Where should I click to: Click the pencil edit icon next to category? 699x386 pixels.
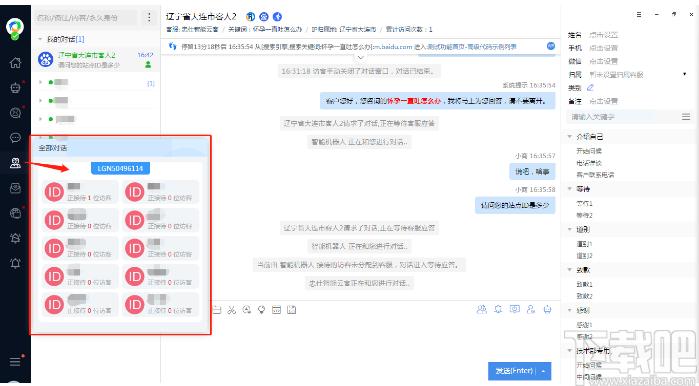tap(590, 87)
